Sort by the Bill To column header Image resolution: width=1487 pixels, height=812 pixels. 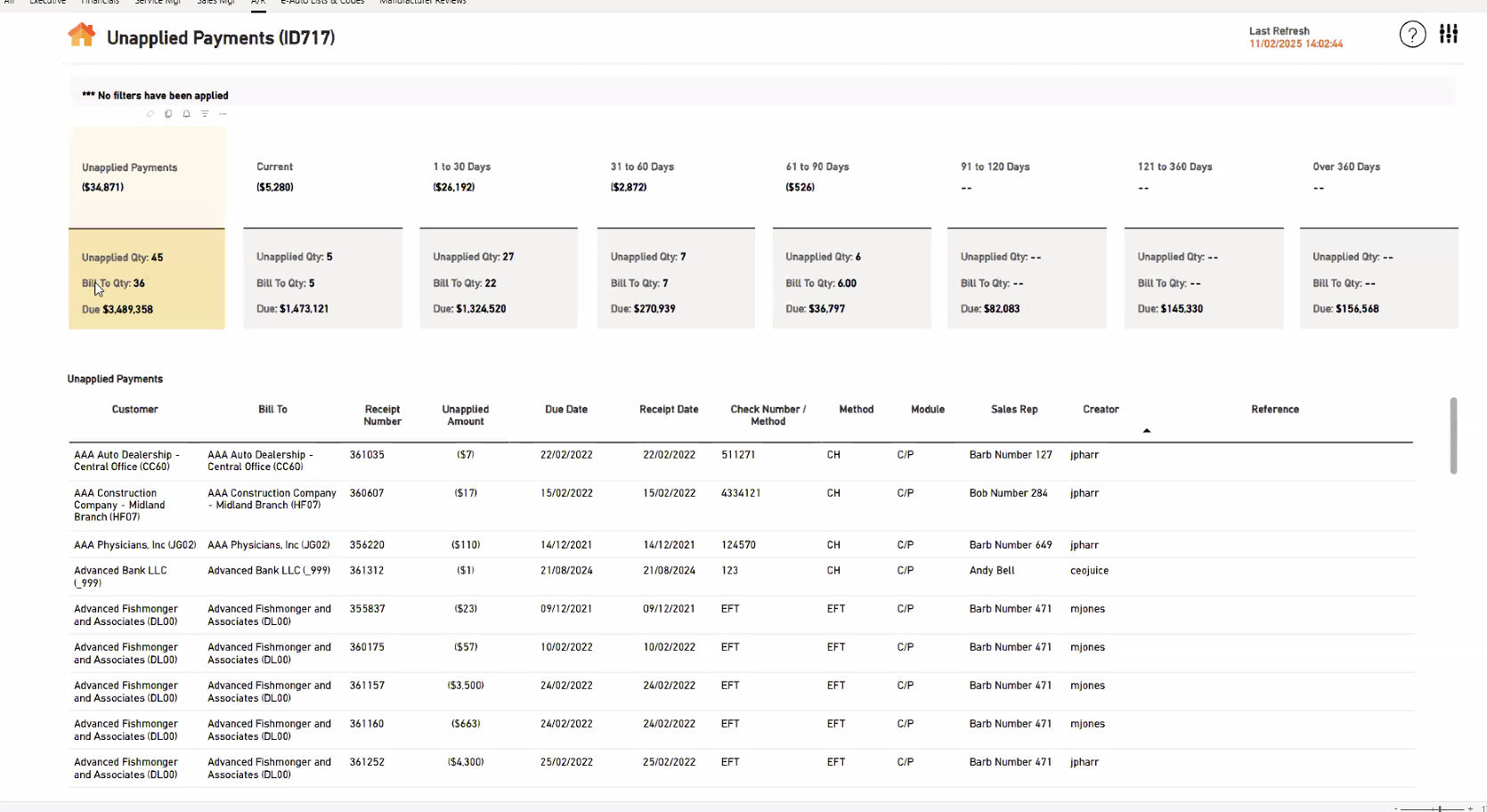pos(272,410)
